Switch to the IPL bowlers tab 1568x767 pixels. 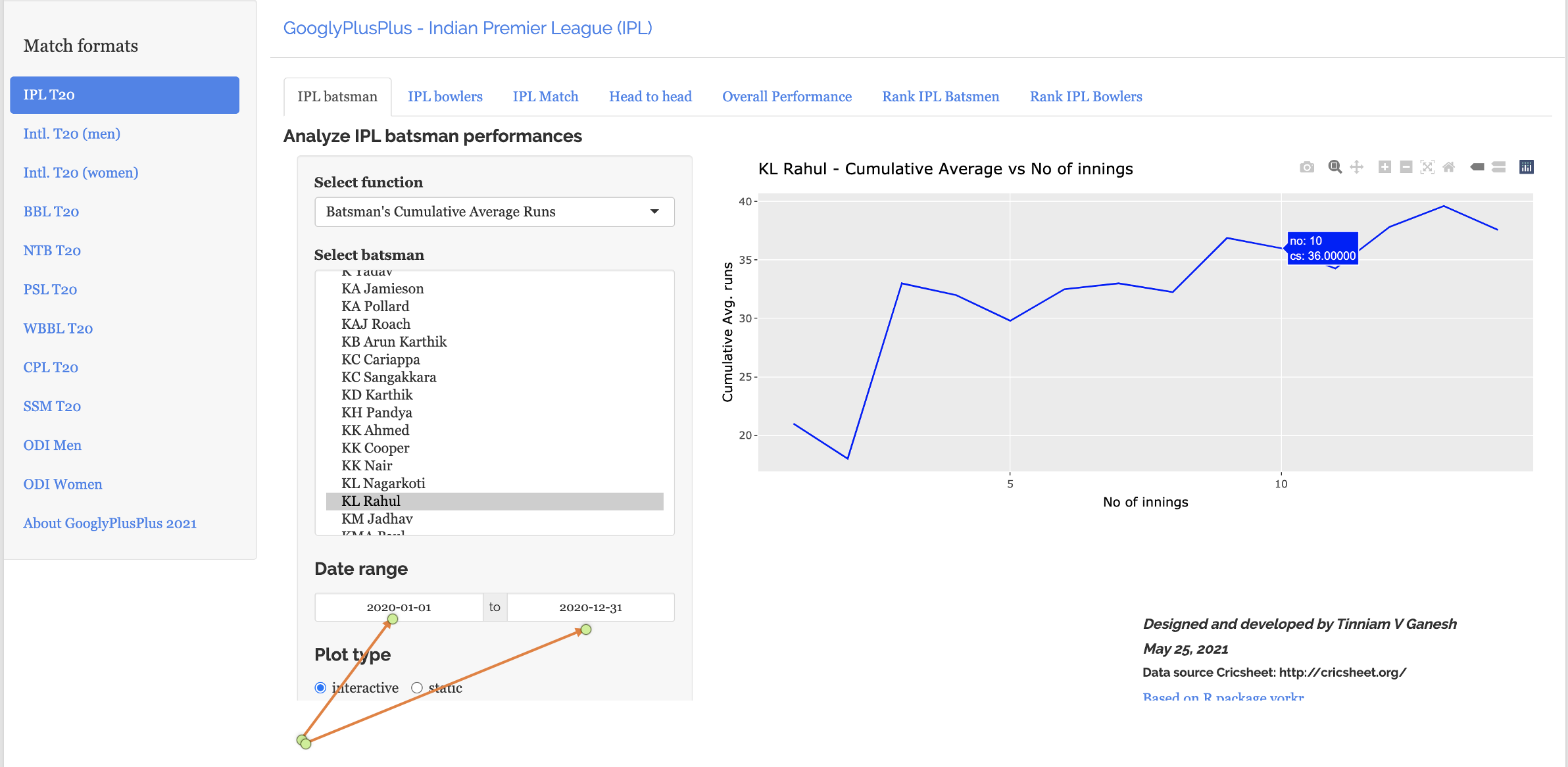(445, 97)
